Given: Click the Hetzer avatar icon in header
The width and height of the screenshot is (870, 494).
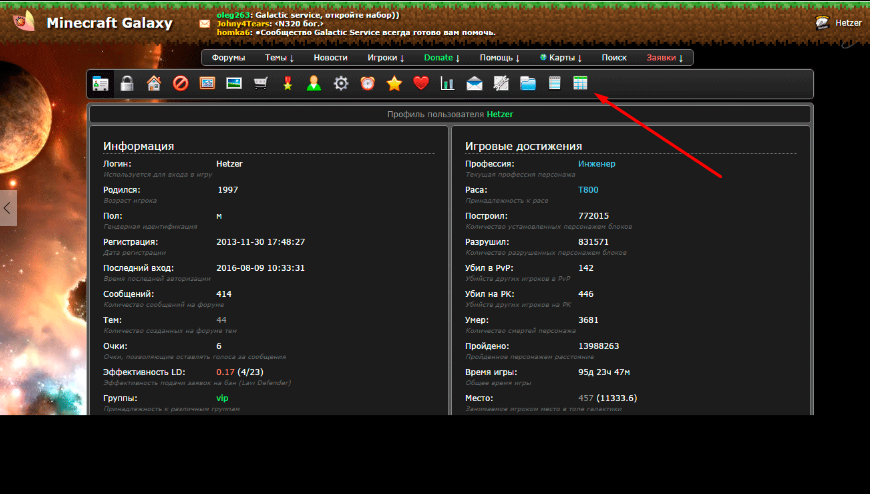Looking at the screenshot, I should (822, 23).
